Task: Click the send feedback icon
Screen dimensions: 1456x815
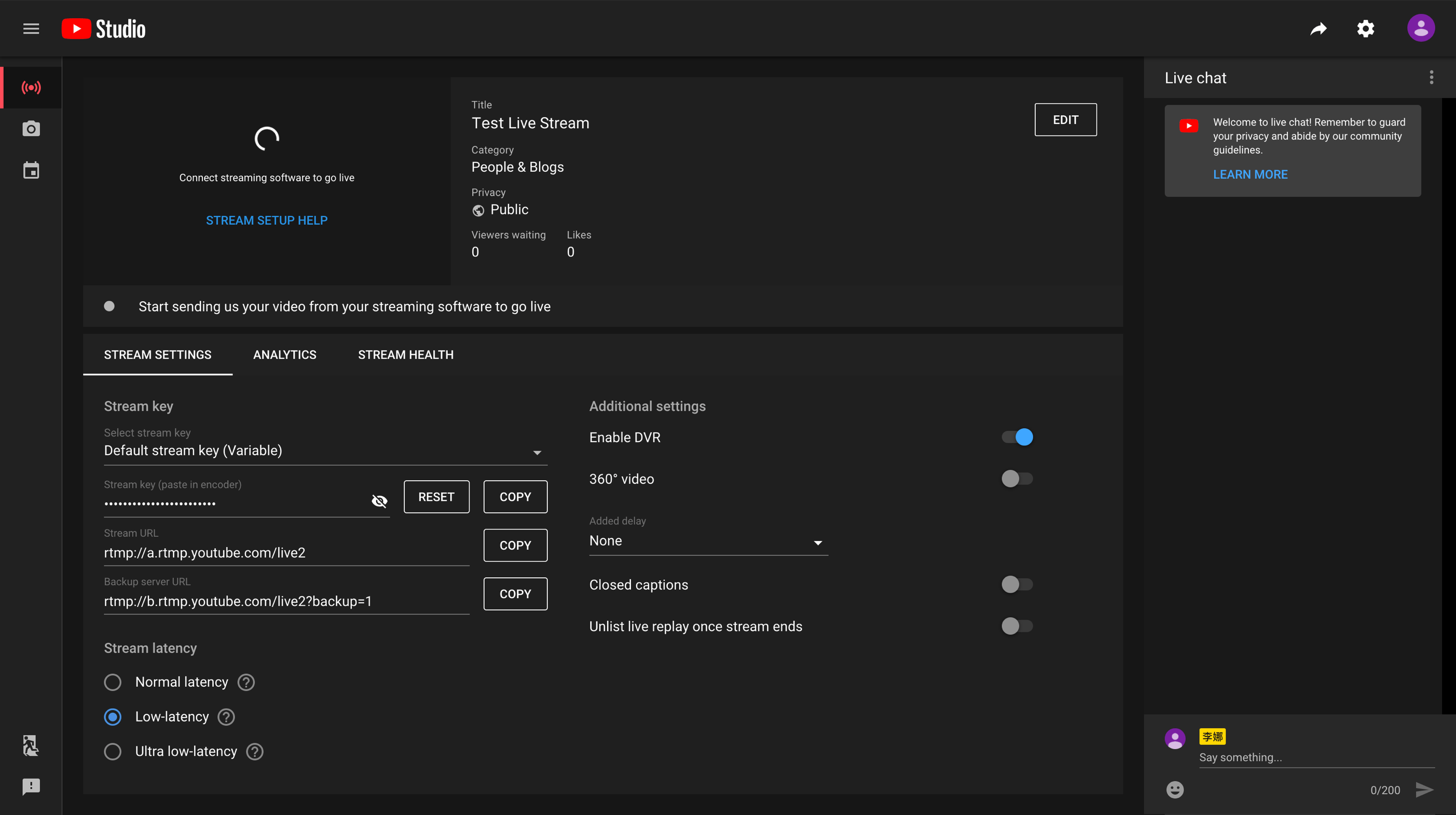Action: [31, 786]
